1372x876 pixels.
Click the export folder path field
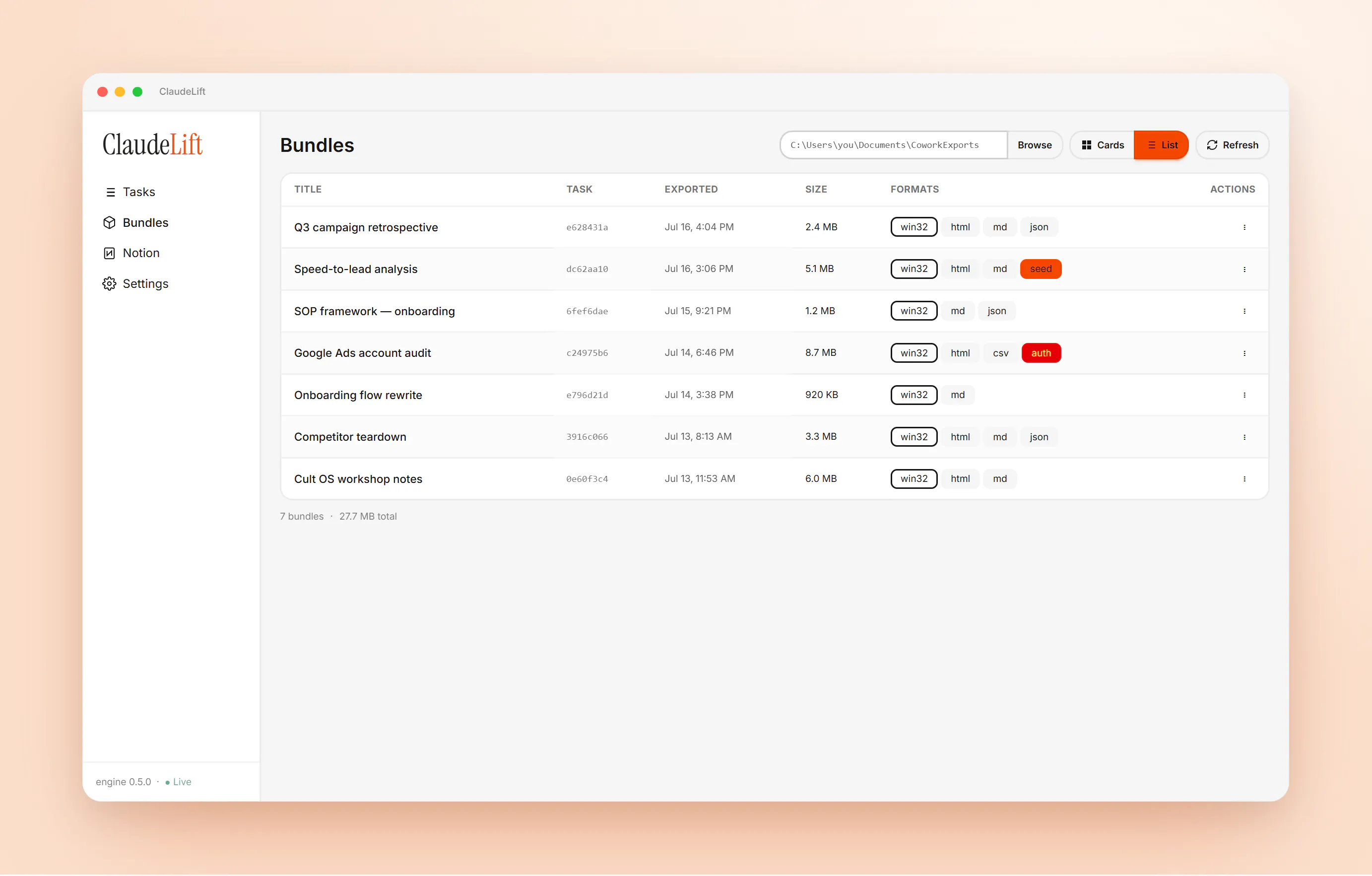point(893,145)
